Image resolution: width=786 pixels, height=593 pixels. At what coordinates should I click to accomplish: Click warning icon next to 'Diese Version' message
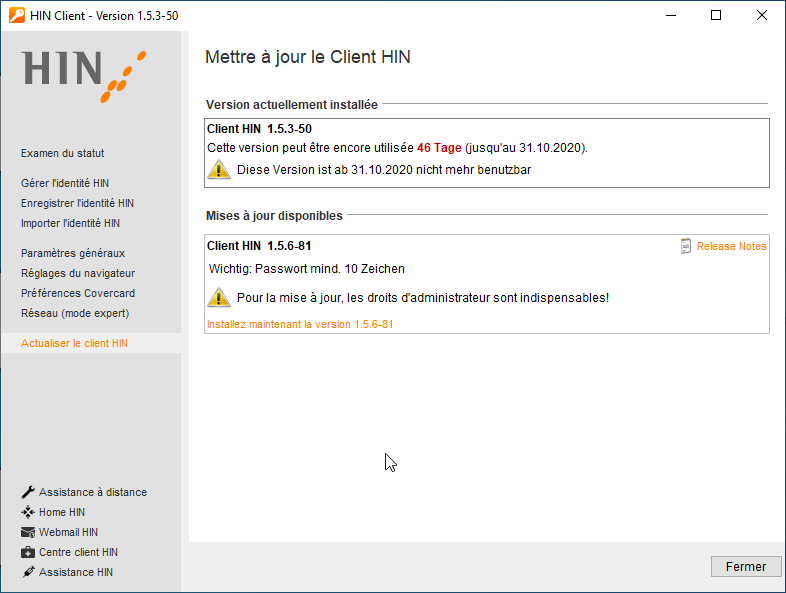219,169
